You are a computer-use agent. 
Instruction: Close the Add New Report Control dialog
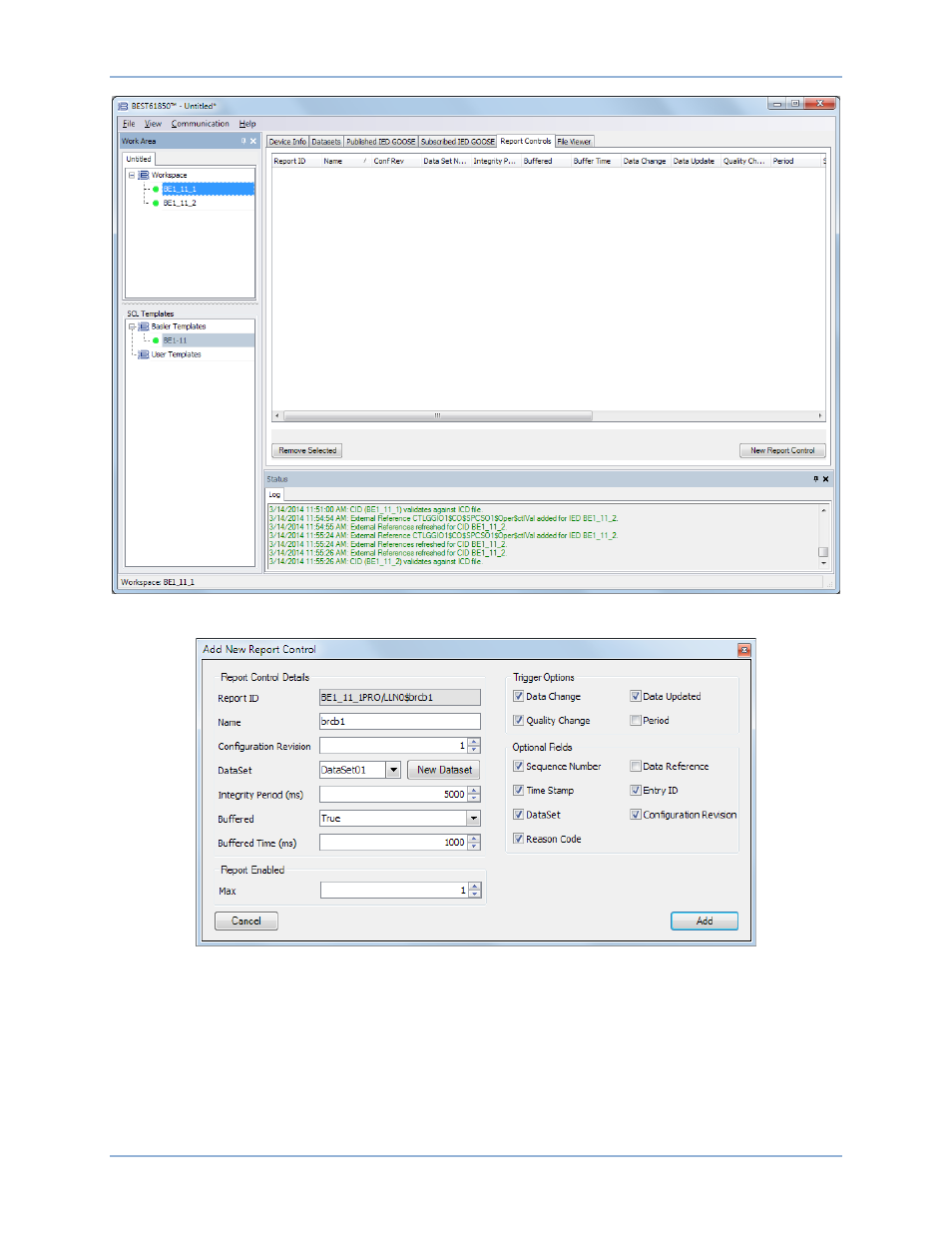tap(743, 650)
